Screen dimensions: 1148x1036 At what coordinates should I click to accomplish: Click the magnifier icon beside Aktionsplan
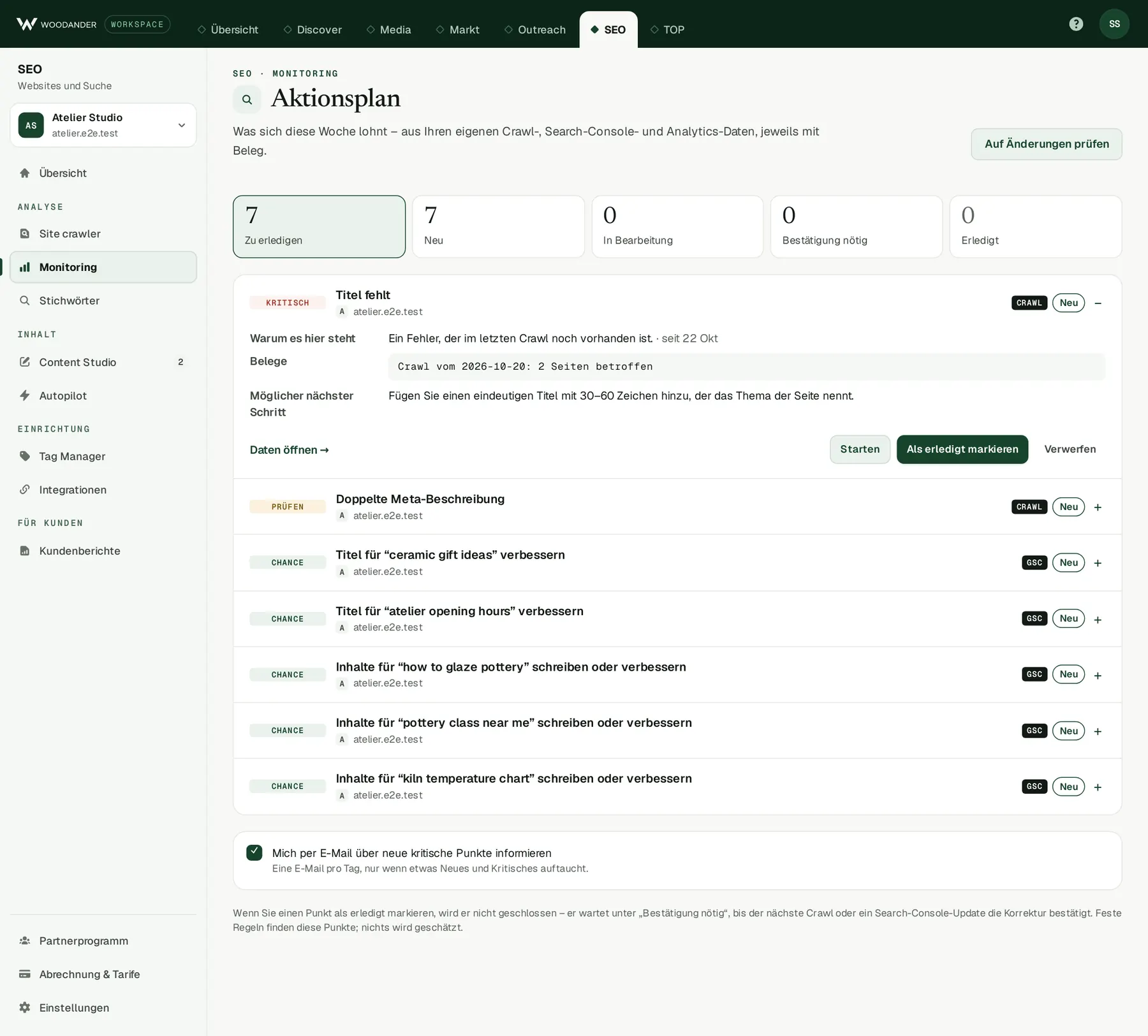click(x=247, y=99)
